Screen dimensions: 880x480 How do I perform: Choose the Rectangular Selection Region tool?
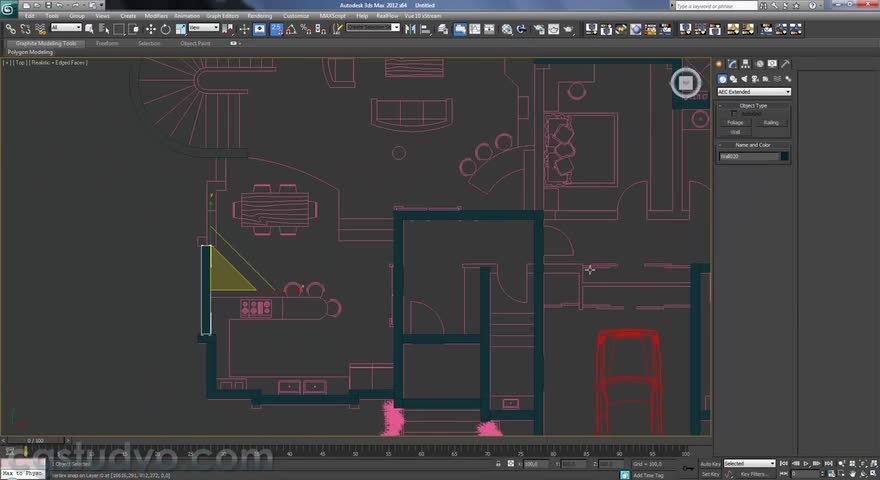tap(118, 29)
